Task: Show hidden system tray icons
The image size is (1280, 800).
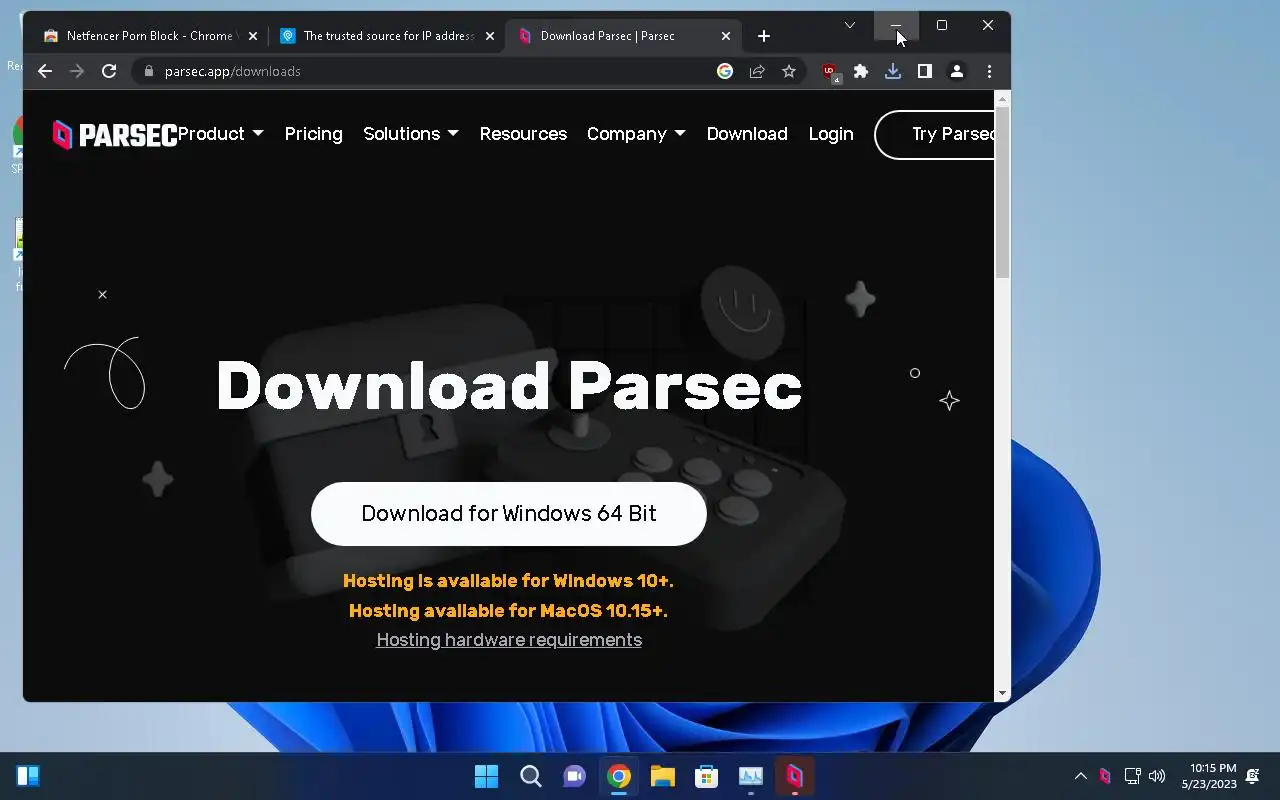Action: [x=1081, y=776]
